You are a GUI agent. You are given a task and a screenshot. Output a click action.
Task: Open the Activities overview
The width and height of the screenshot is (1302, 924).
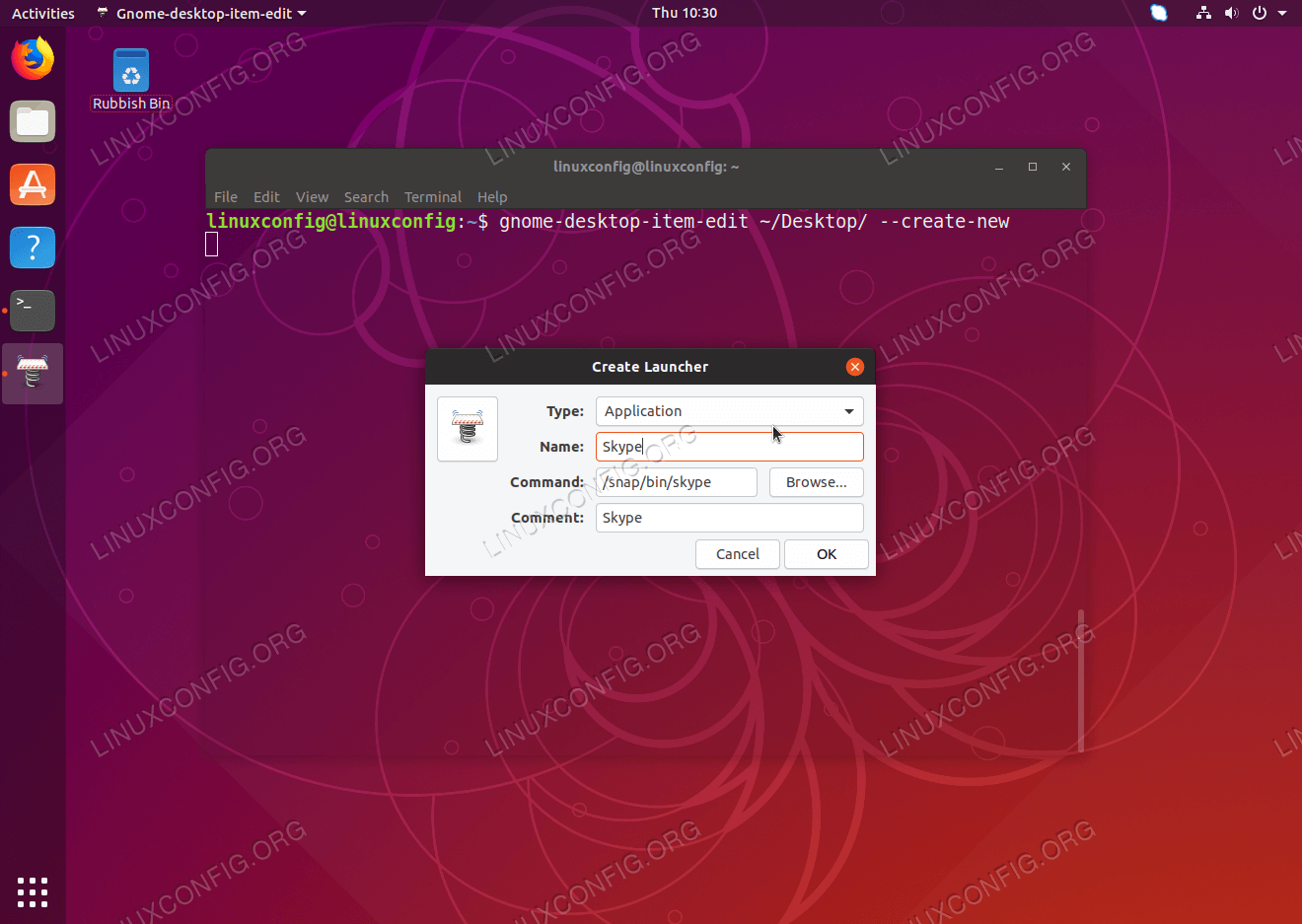point(43,14)
